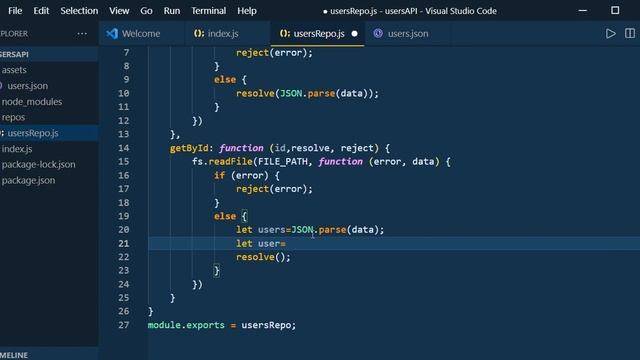Click the JS braces icon on usersRepo.js tab
Image resolution: width=640 pixels, height=360 pixels.
pos(285,33)
